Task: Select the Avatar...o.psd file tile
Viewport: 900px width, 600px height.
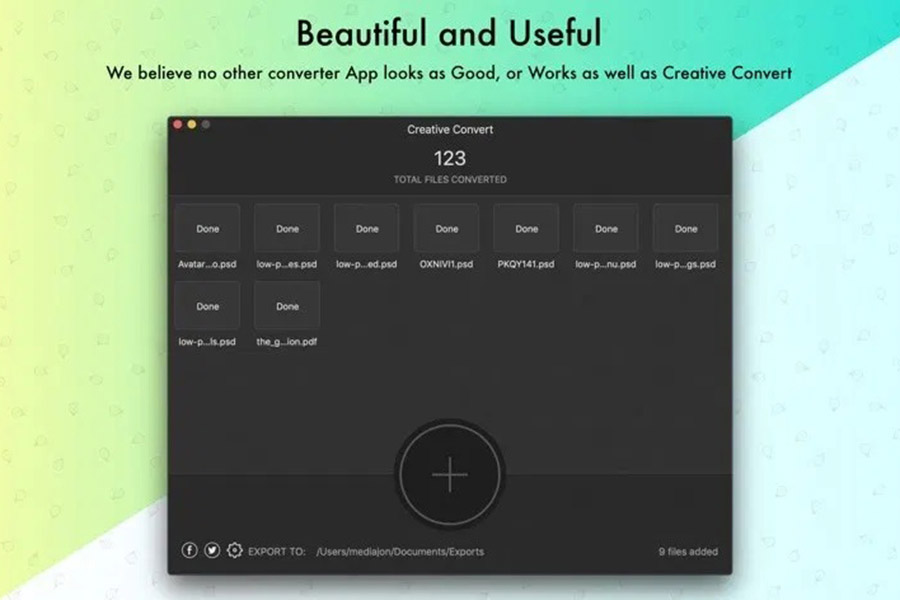Action: point(207,229)
